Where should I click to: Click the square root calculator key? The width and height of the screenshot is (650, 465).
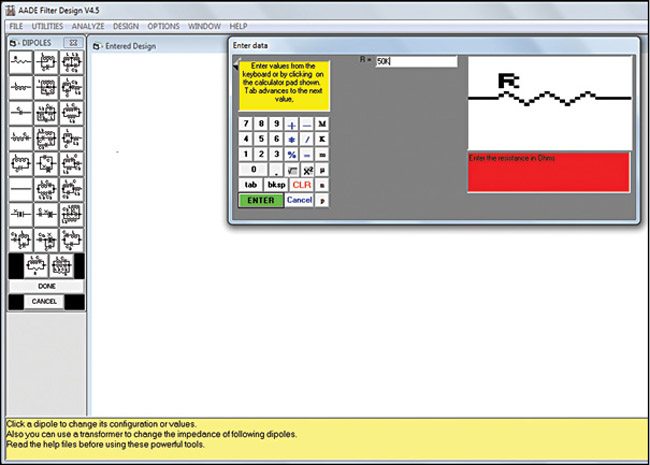pos(291,170)
